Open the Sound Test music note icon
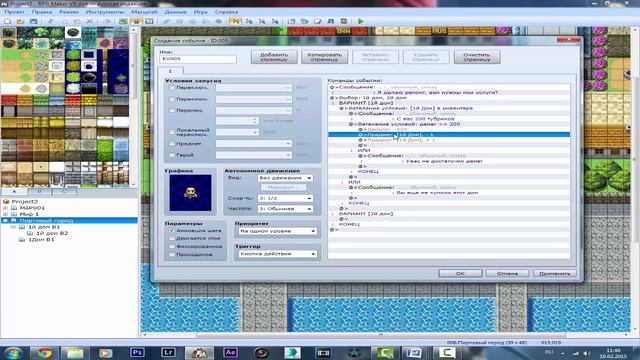The width and height of the screenshot is (640, 360). (x=331, y=21)
